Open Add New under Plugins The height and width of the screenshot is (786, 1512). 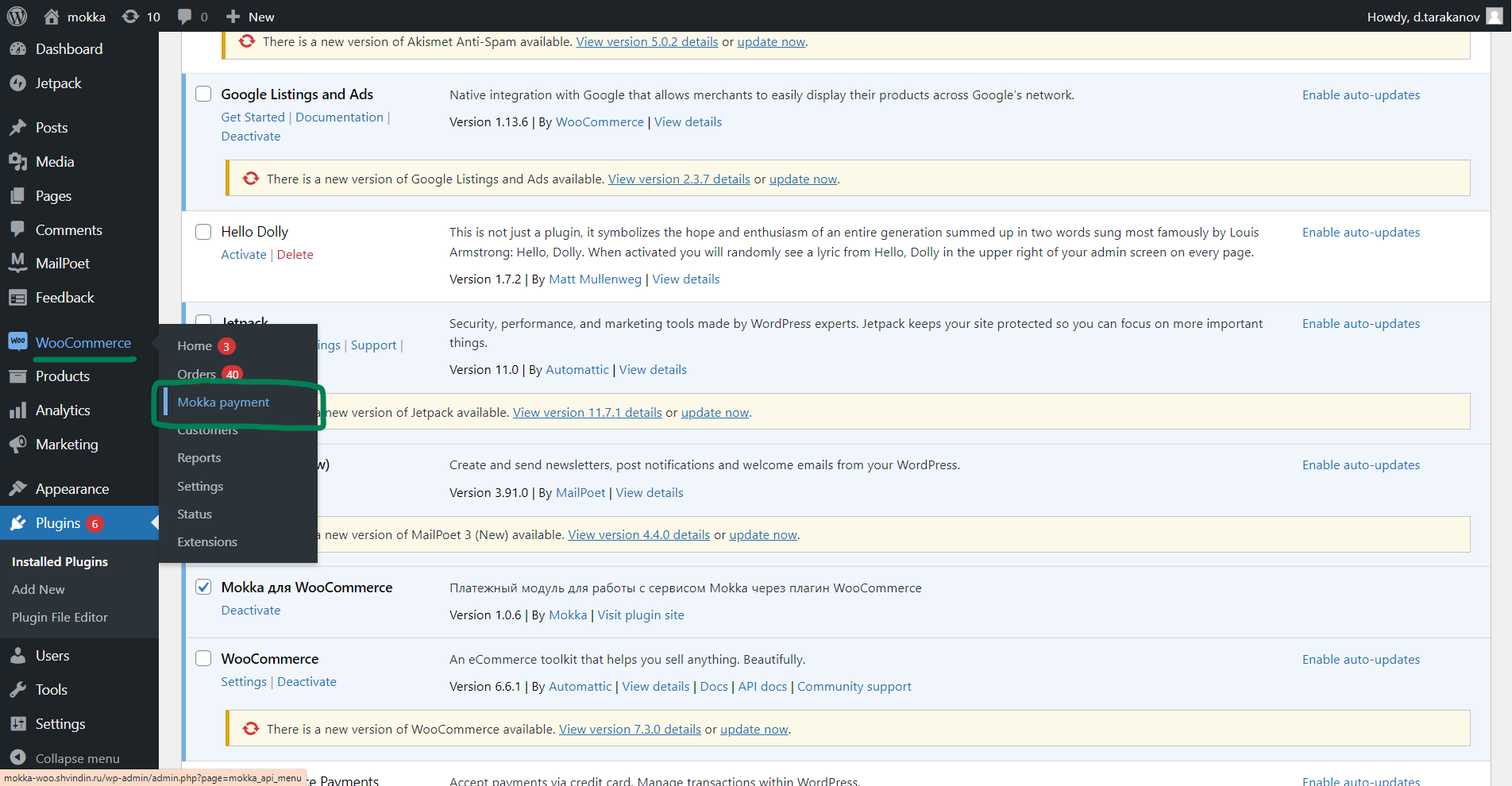38,590
